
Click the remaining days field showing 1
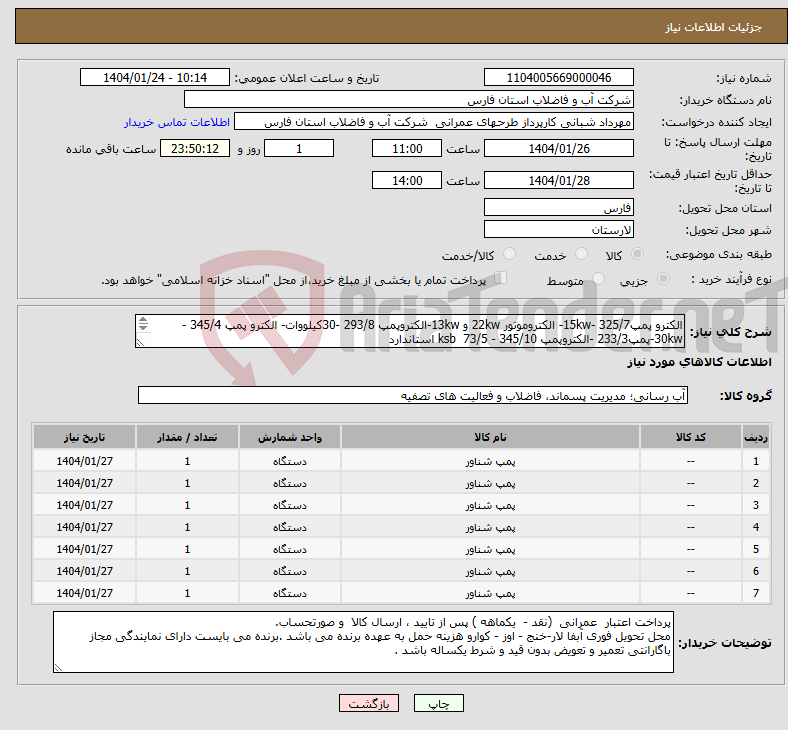click(299, 149)
